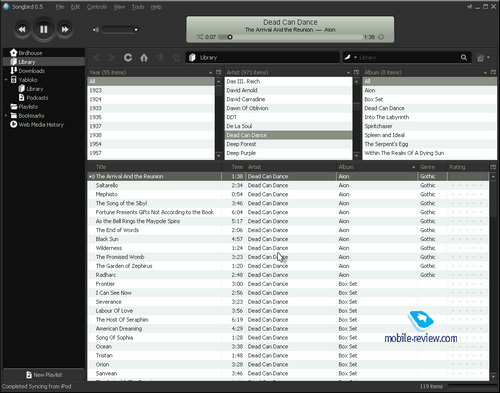
Task: Open the Help menu
Action: coord(156,7)
